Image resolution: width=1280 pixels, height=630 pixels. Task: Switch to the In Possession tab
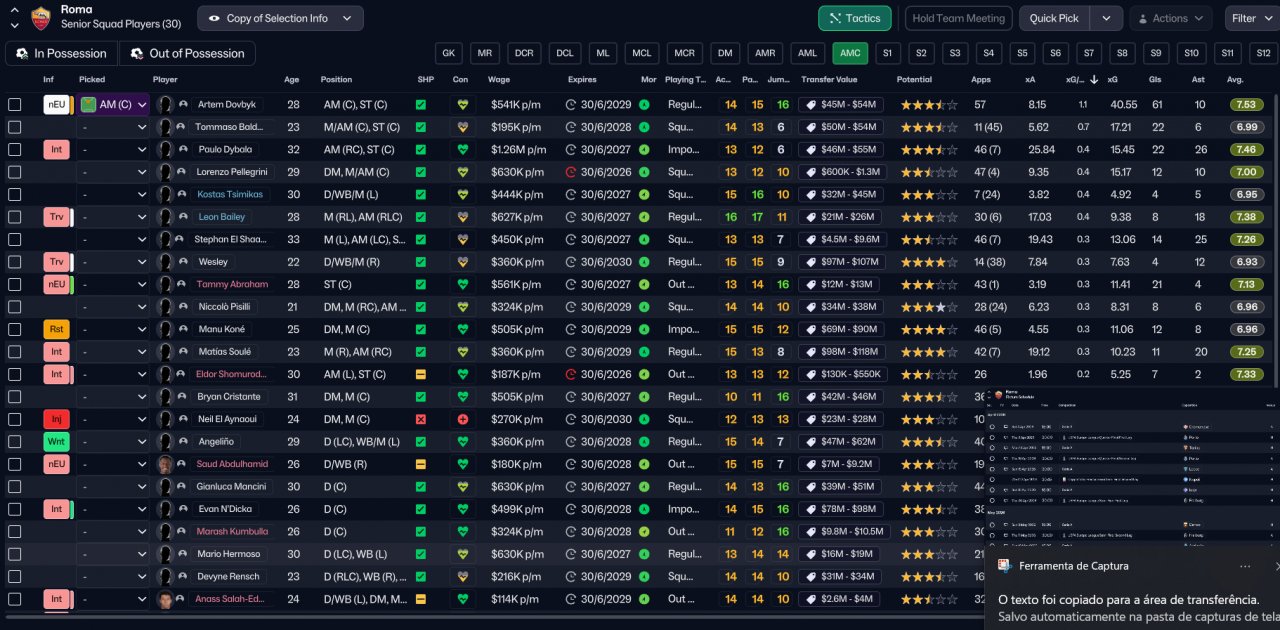point(61,53)
